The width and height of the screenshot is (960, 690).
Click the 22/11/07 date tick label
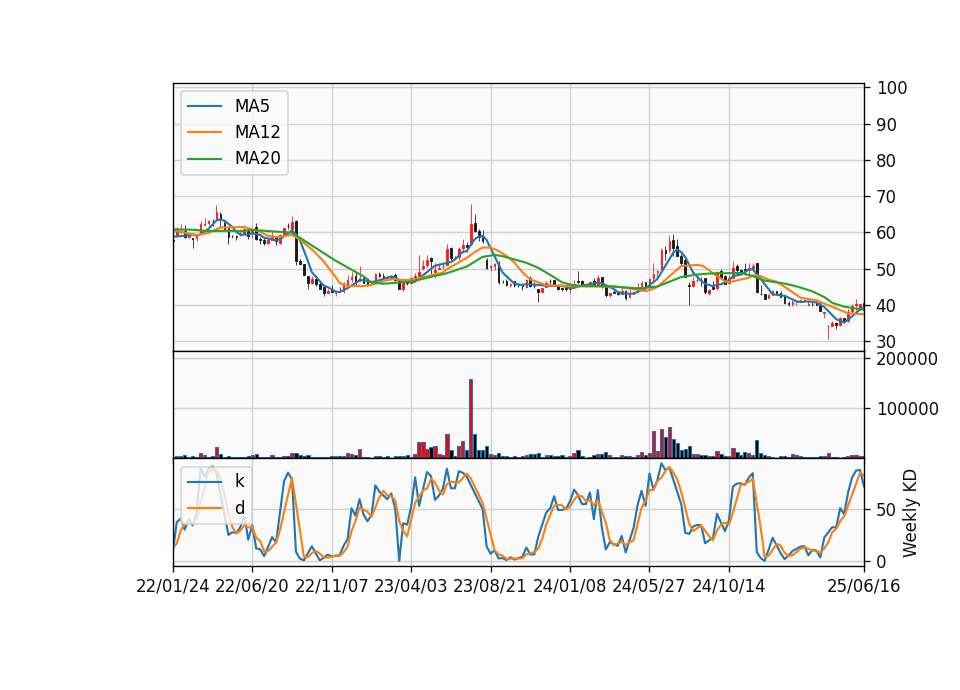tap(332, 586)
